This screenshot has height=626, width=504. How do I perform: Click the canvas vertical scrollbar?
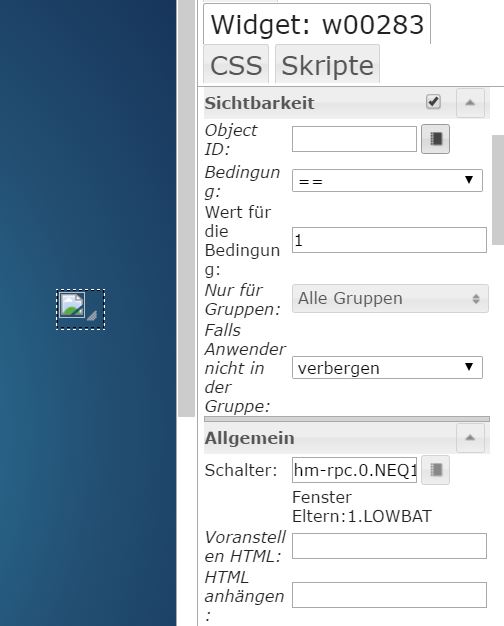click(186, 208)
